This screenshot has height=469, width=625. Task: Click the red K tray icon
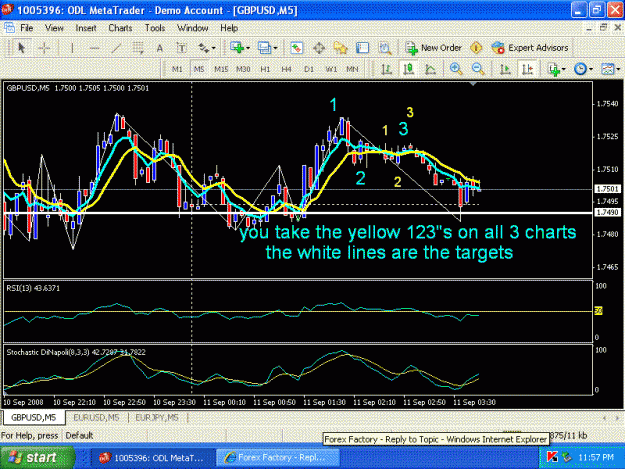(x=552, y=457)
